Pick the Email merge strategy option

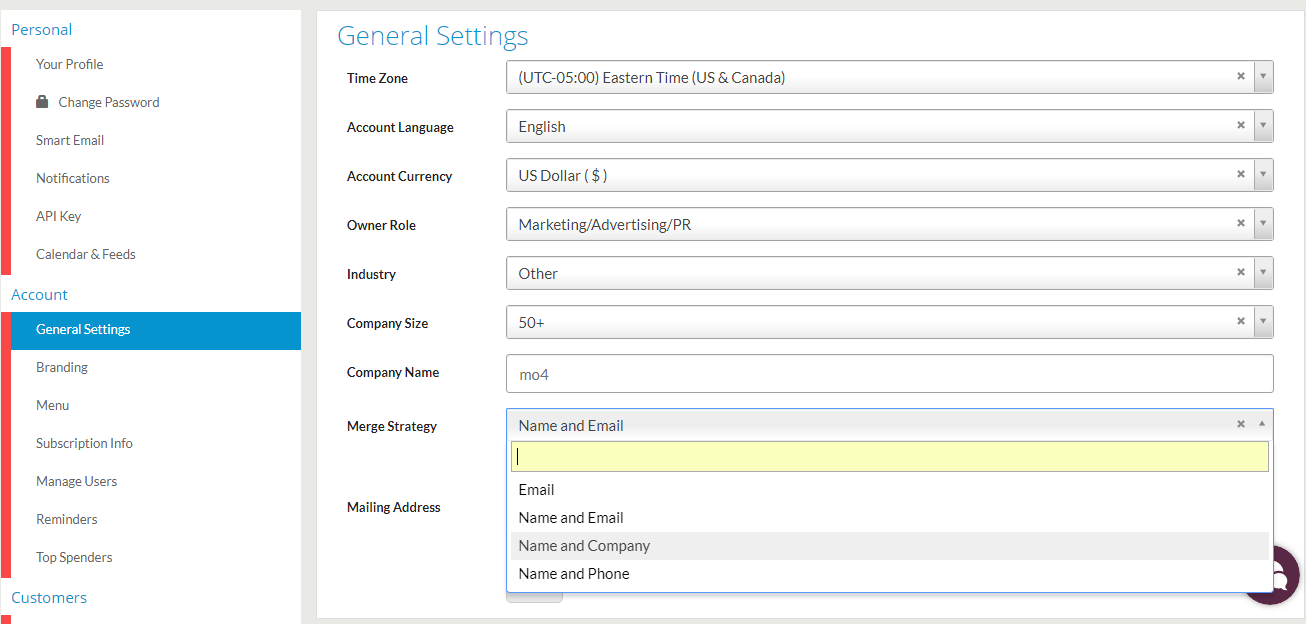[x=536, y=490]
